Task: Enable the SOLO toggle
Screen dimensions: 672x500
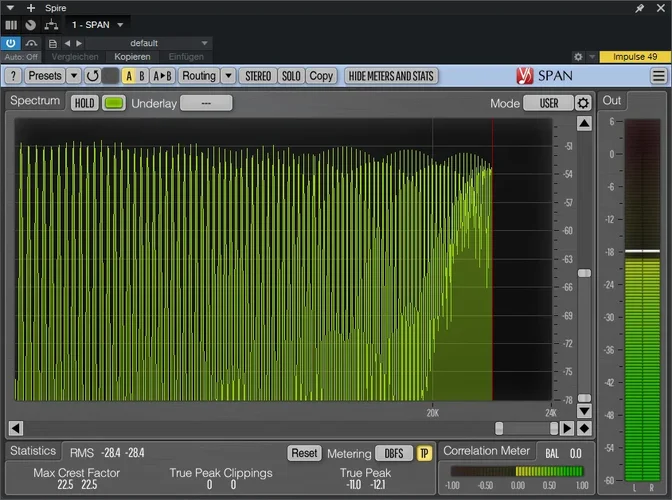Action: [x=290, y=76]
